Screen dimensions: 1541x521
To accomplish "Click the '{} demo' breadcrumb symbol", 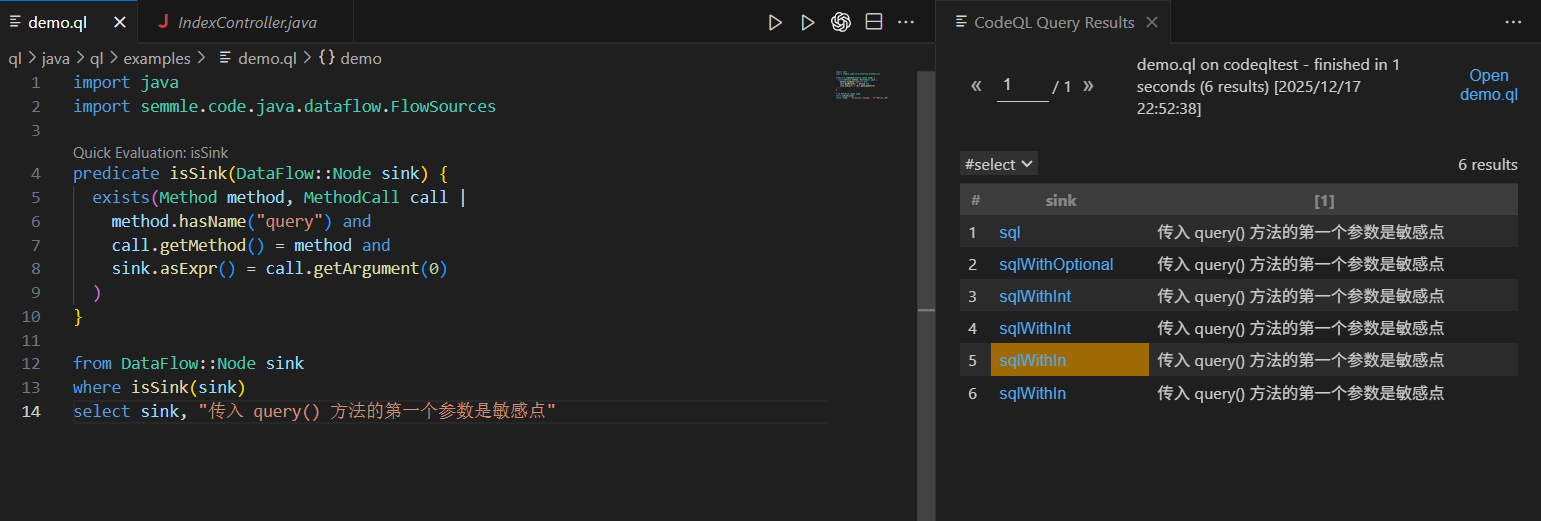I will (350, 58).
